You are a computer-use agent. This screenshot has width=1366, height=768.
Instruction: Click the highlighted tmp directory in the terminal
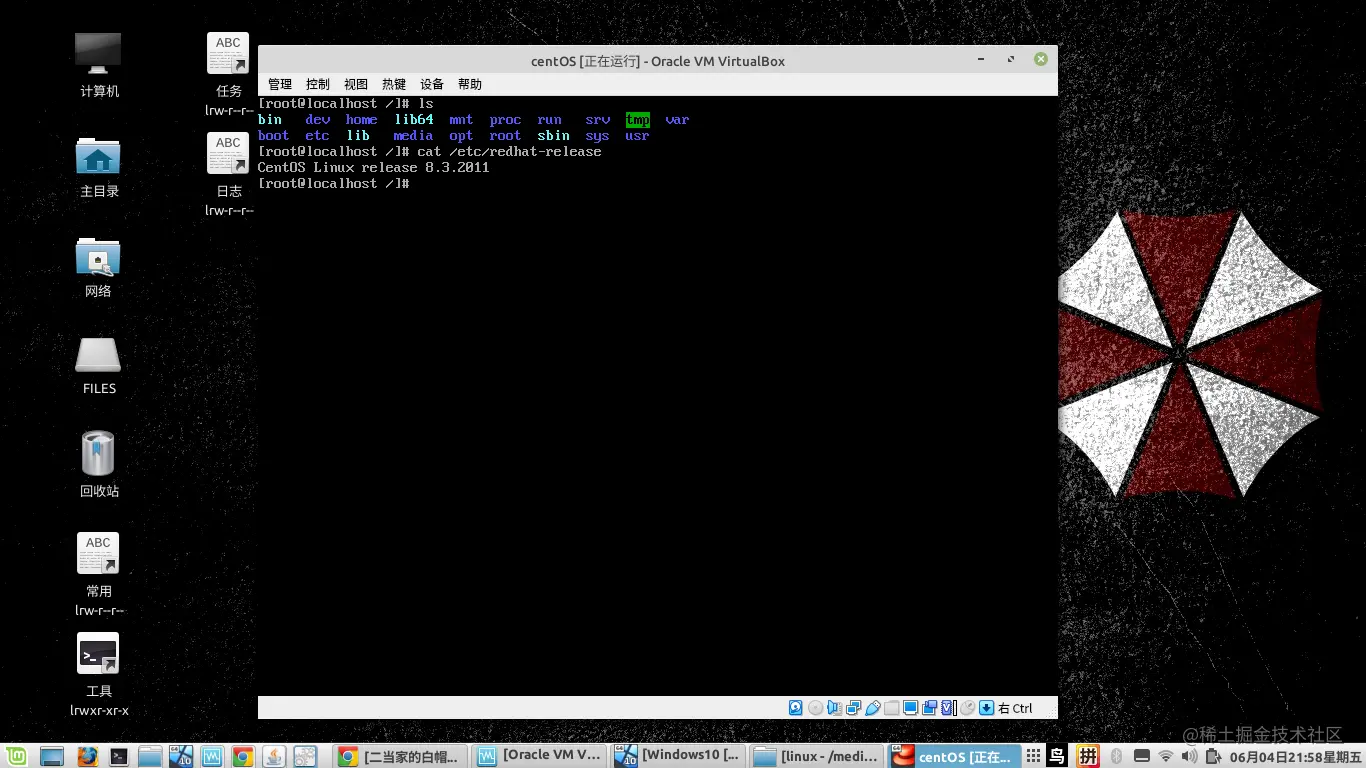[638, 120]
